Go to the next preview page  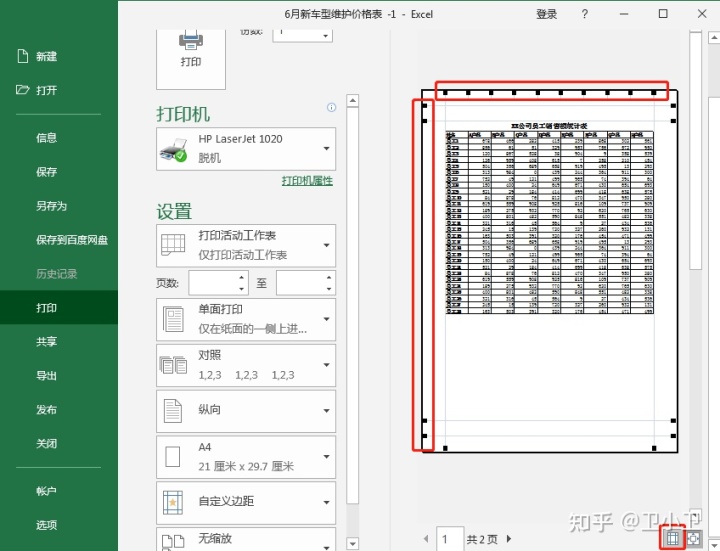coord(509,538)
